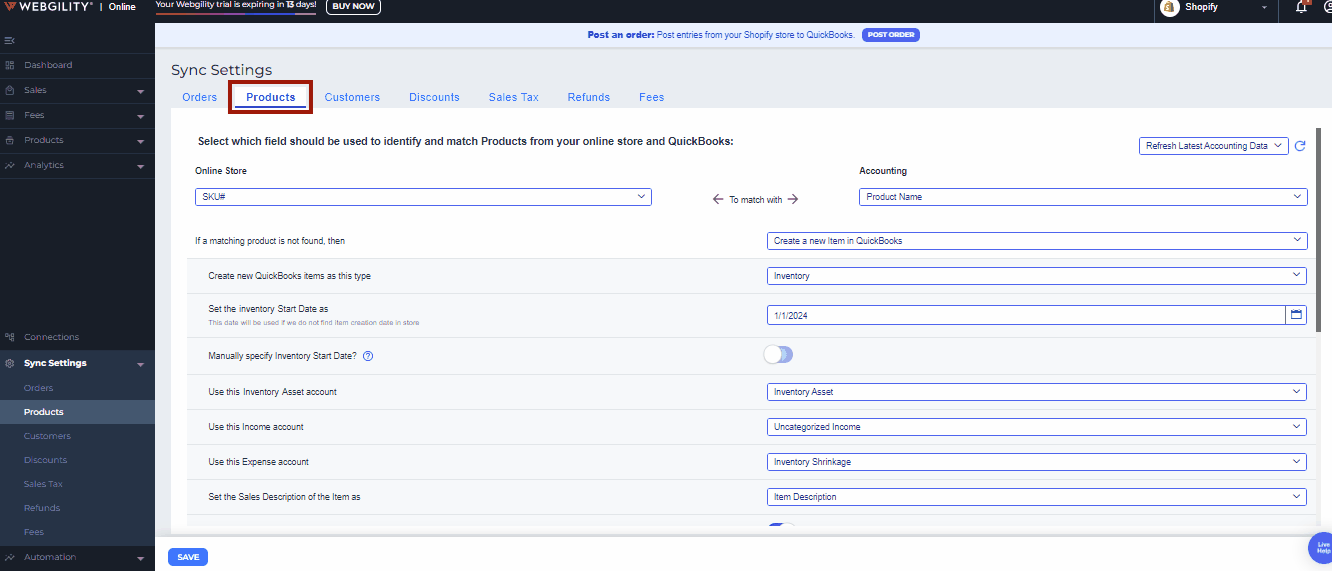Screen dimensions: 1332x571
Task: Click the notification bell icon
Action: [x=1301, y=8]
